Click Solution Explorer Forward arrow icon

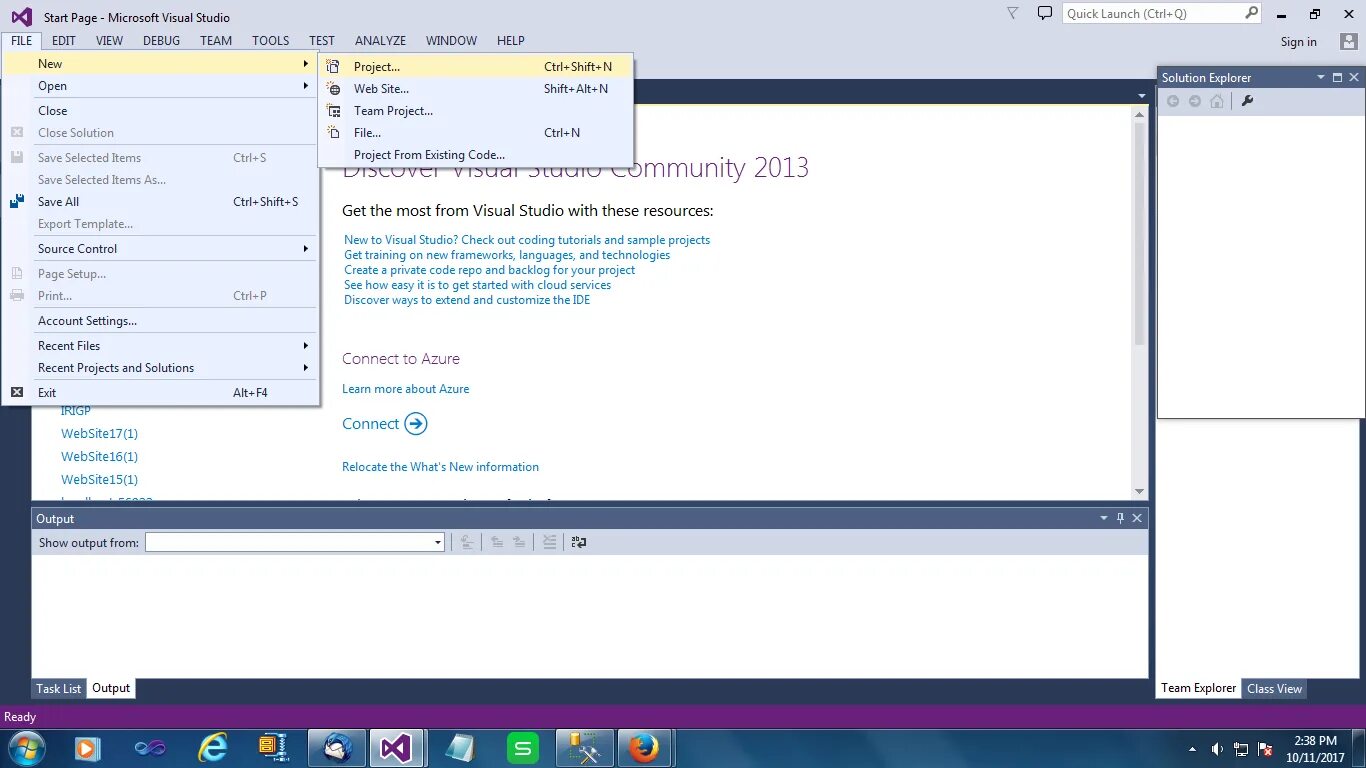point(1195,101)
